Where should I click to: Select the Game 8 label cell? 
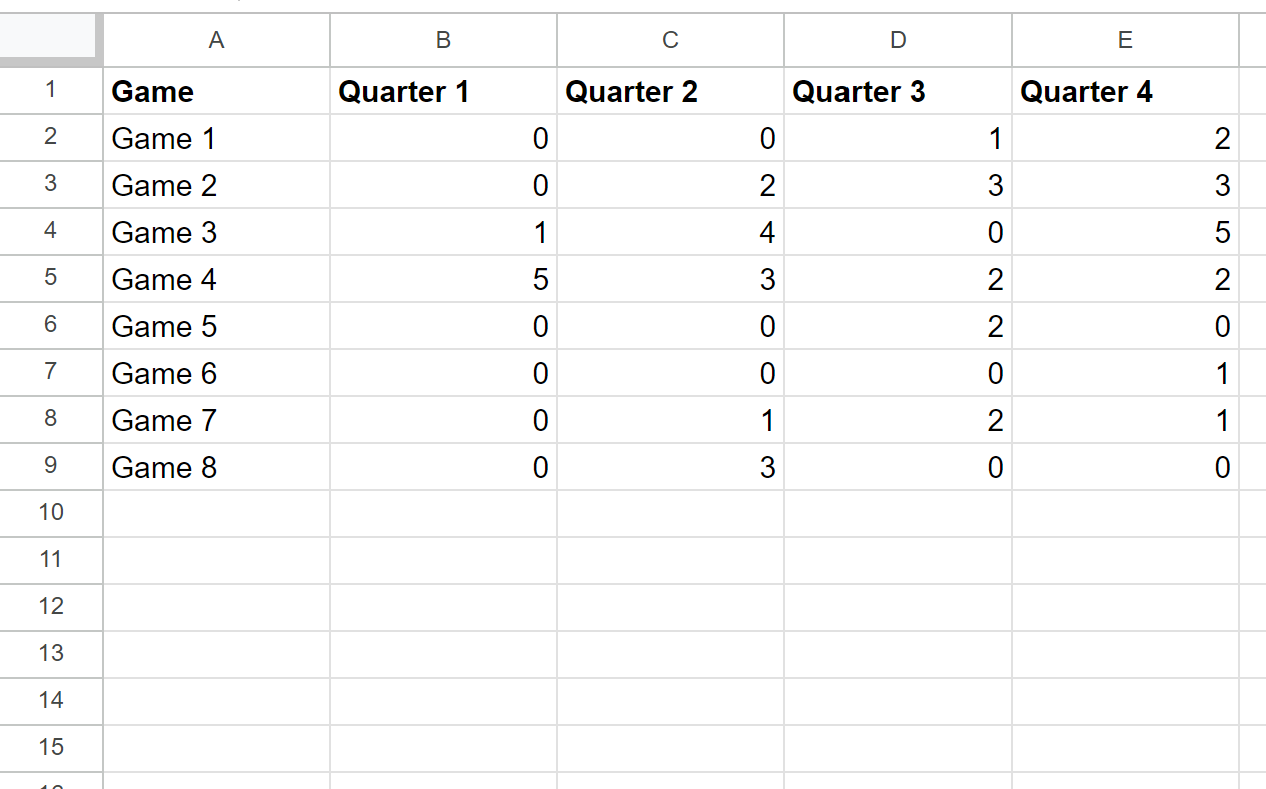[x=216, y=467]
